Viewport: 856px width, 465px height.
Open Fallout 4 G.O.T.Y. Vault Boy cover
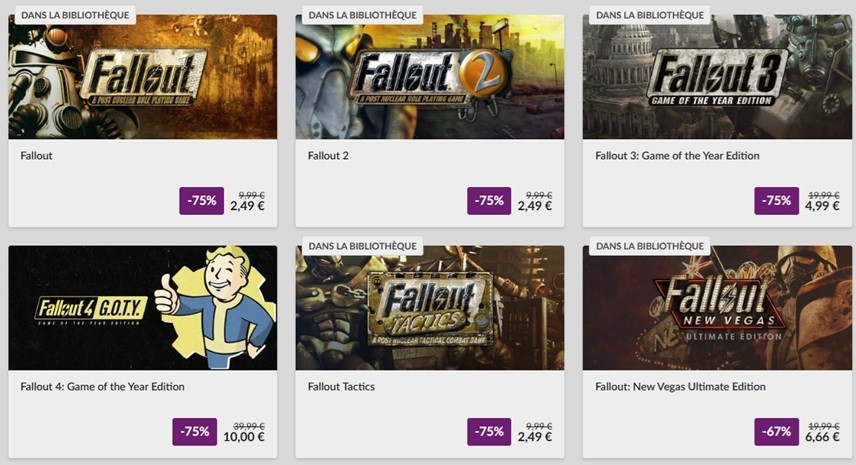[x=142, y=308]
